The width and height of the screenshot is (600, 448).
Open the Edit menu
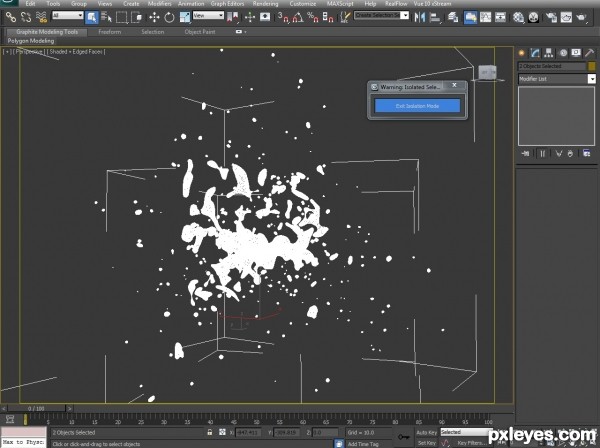pyautogui.click(x=30, y=3)
